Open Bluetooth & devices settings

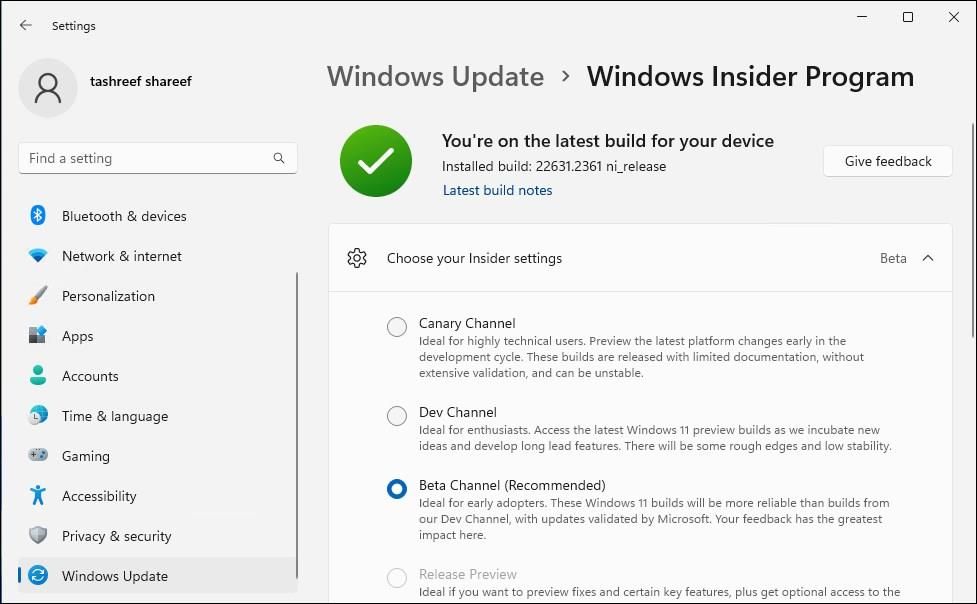122,216
